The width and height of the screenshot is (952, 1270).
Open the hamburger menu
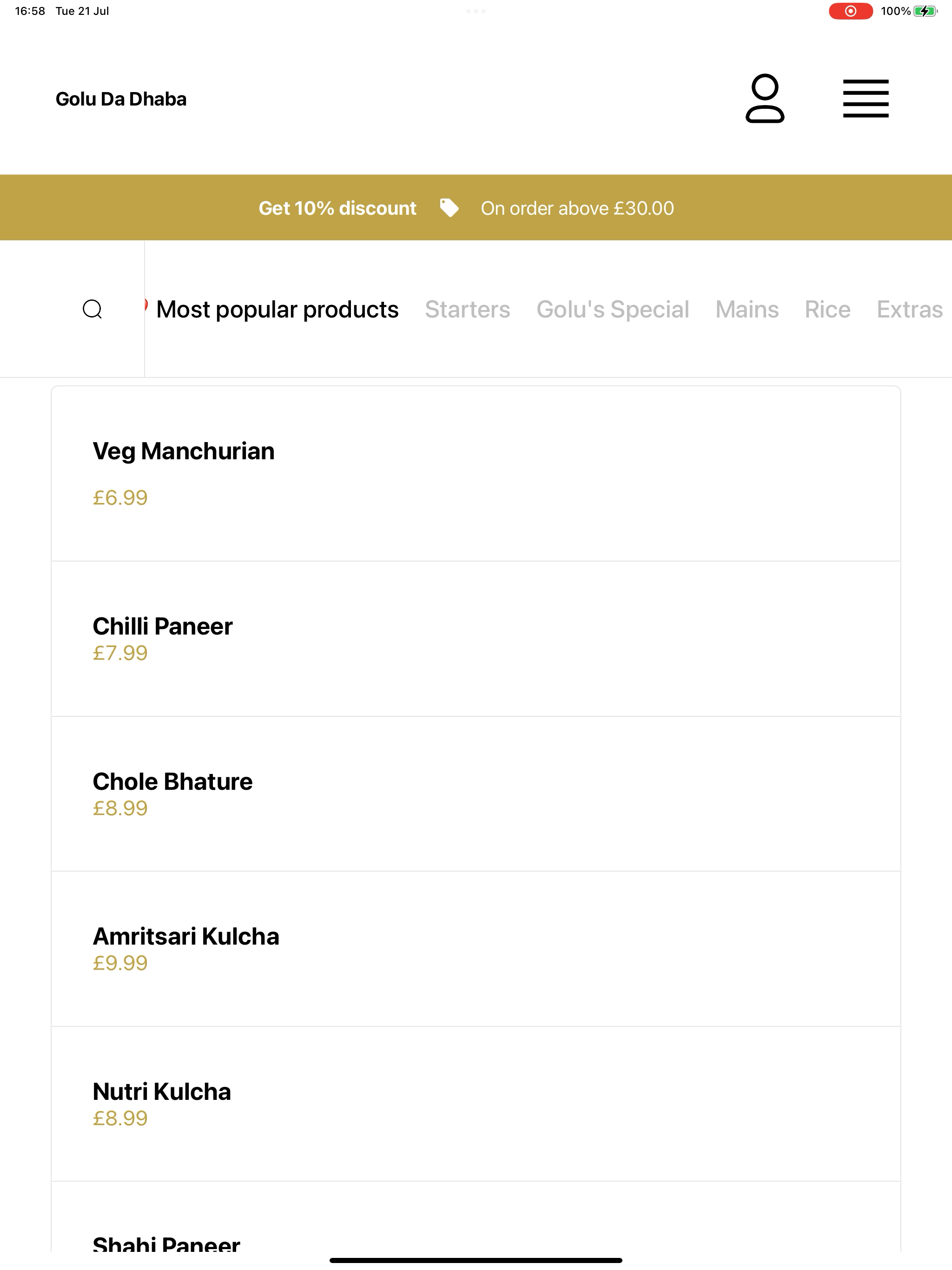point(865,98)
